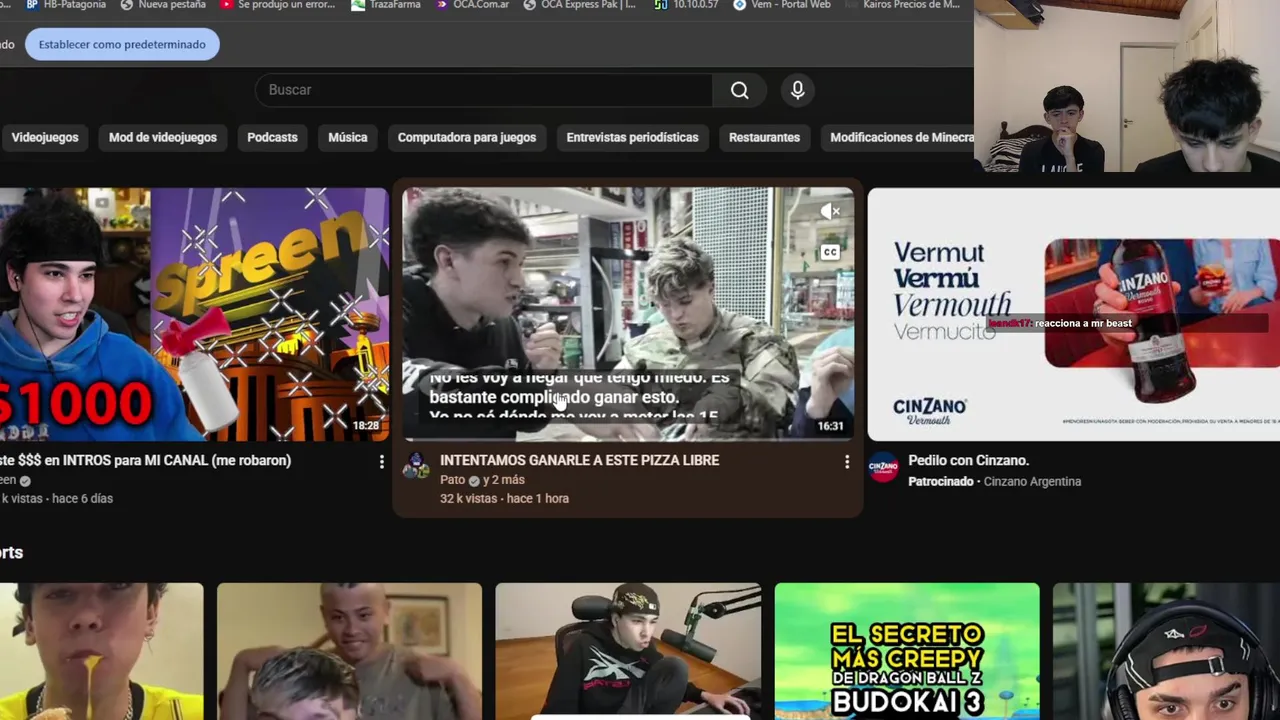Viewport: 1280px width, 720px height.
Task: Select Entrevistas periodísticas chip
Action: click(x=632, y=137)
